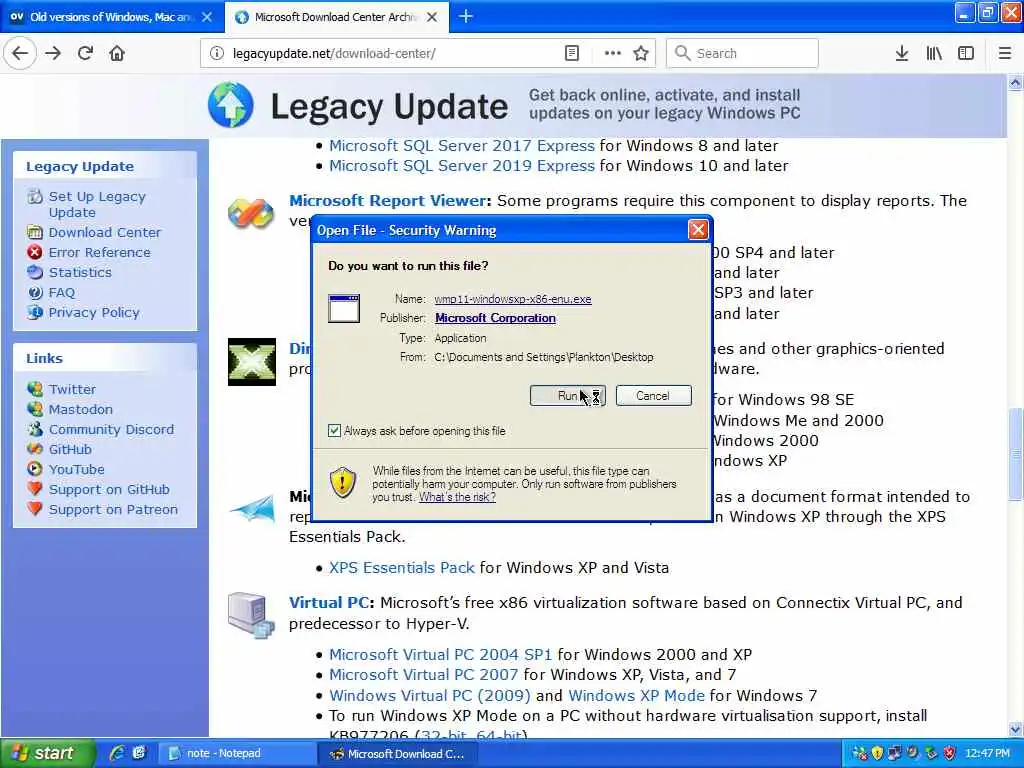The width and height of the screenshot is (1024, 768).
Task: Open Microsoft SQL Server 2017 Express link
Action: (462, 146)
